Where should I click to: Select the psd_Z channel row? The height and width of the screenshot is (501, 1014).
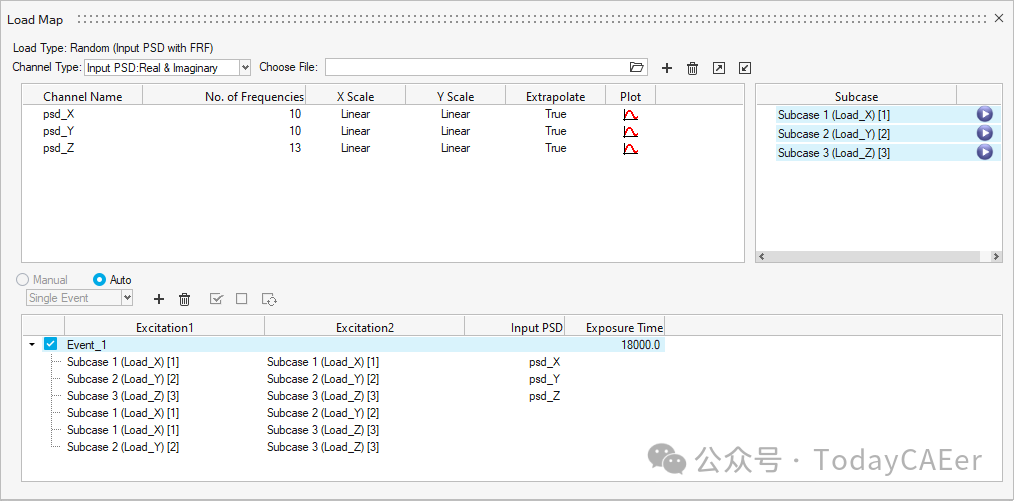click(383, 148)
